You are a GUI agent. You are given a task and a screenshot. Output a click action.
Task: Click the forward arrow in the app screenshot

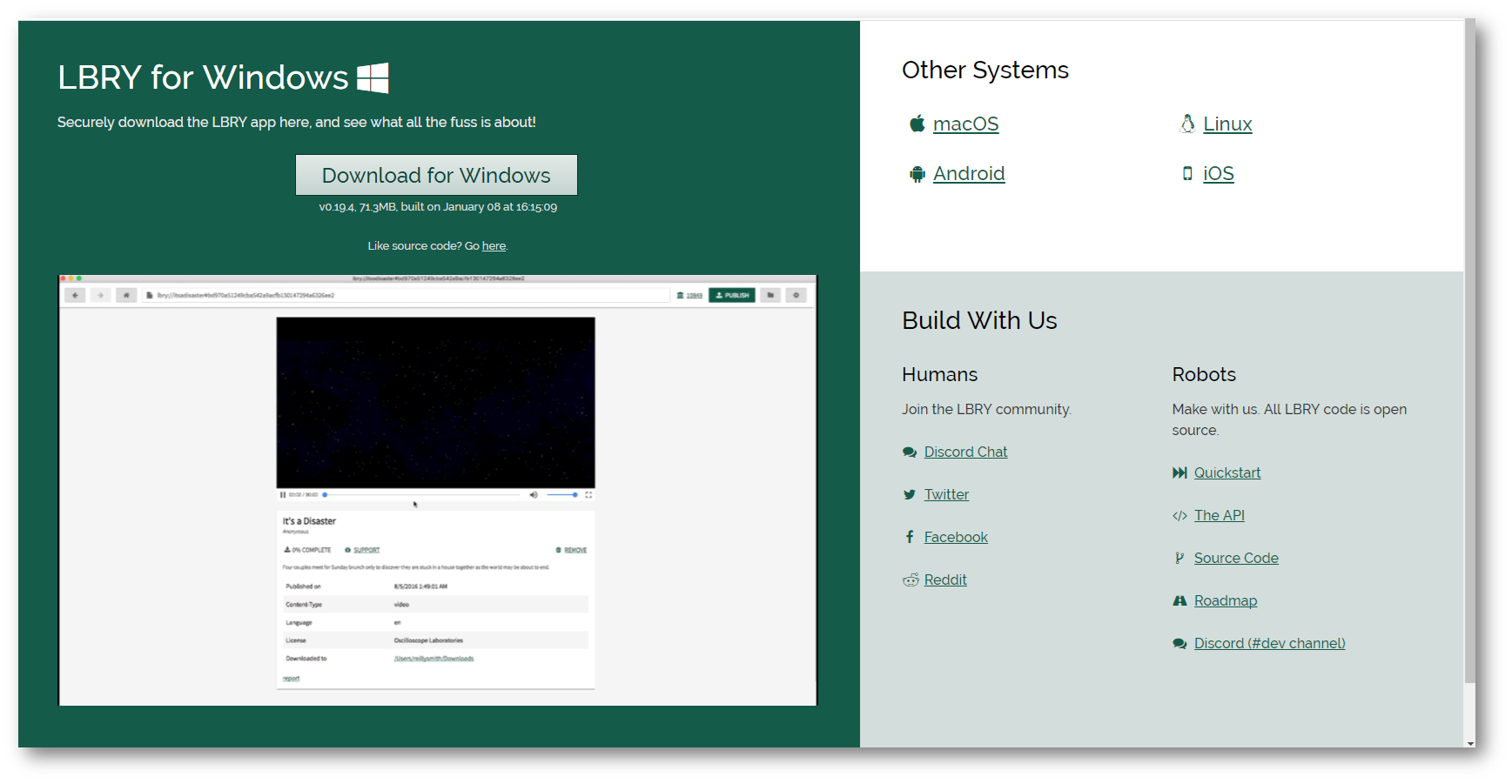(100, 296)
